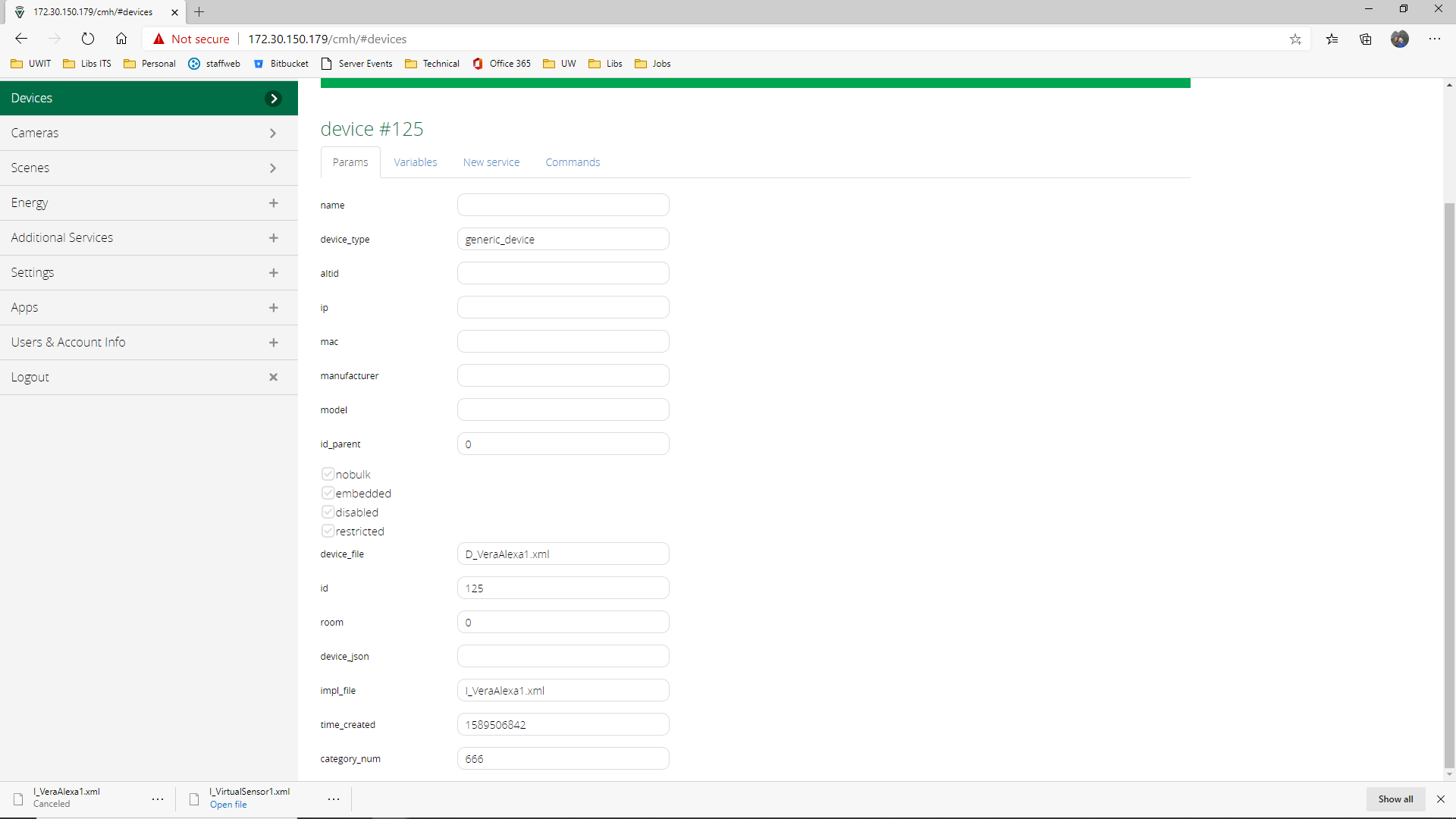Click the browser home icon
Image resolution: width=1456 pixels, height=819 pixels.
tap(121, 39)
